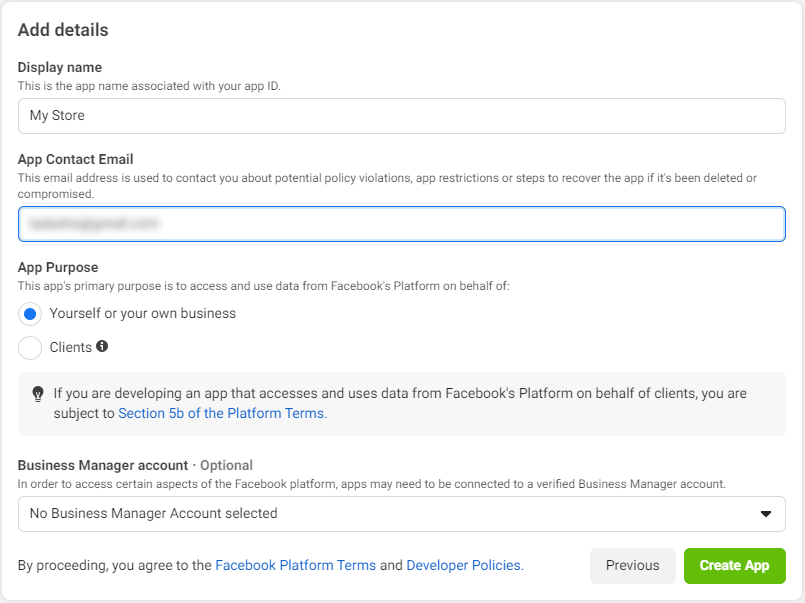Click the App Contact Email label
805x603 pixels.
click(76, 159)
